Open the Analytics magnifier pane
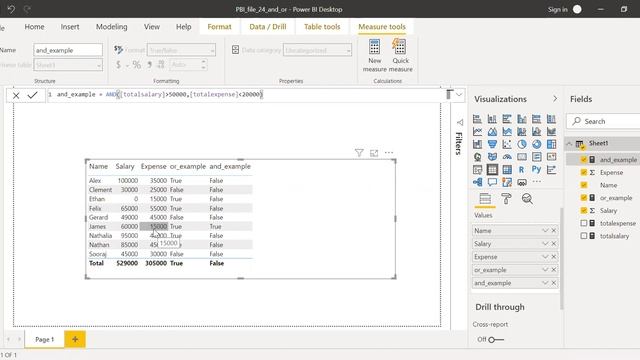Screen dimensions: 640x360 (527, 199)
